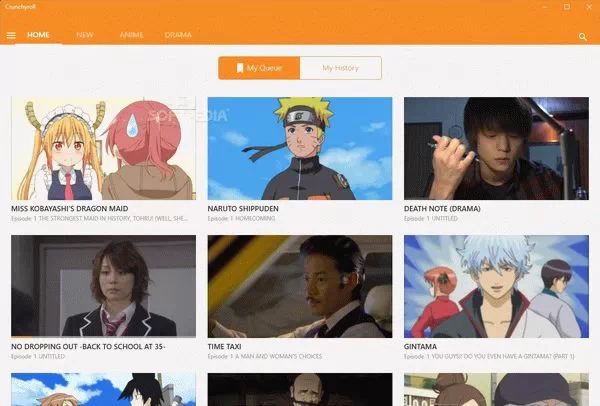Click NO DROPPING OUT -BACK TO SCHOOL AT 35- title
Screen dimensions: 600x406
coord(88,347)
